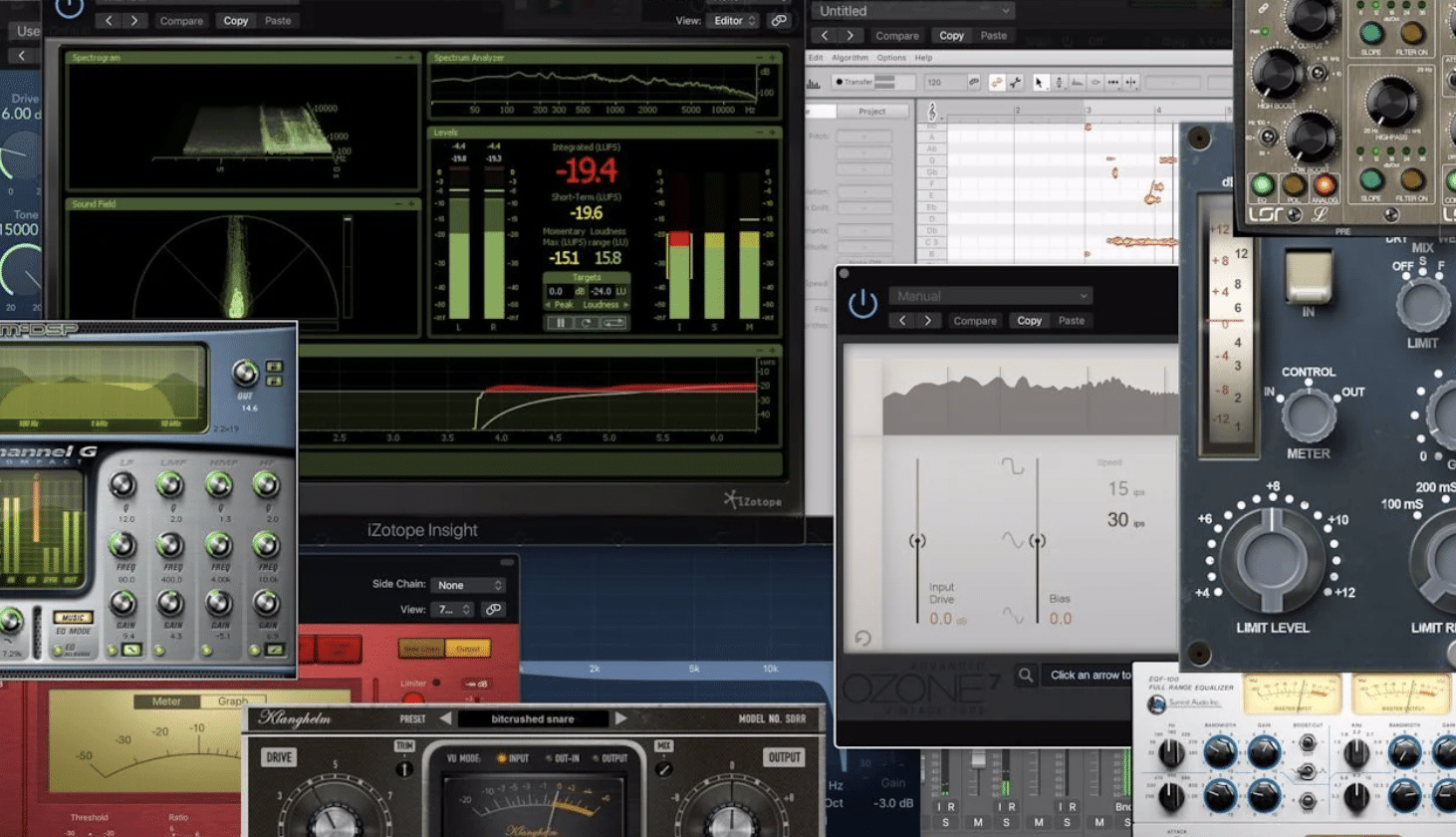The width and height of the screenshot is (1456, 837).
Task: Click the link icon beside compressor View dropdown
Action: point(493,609)
